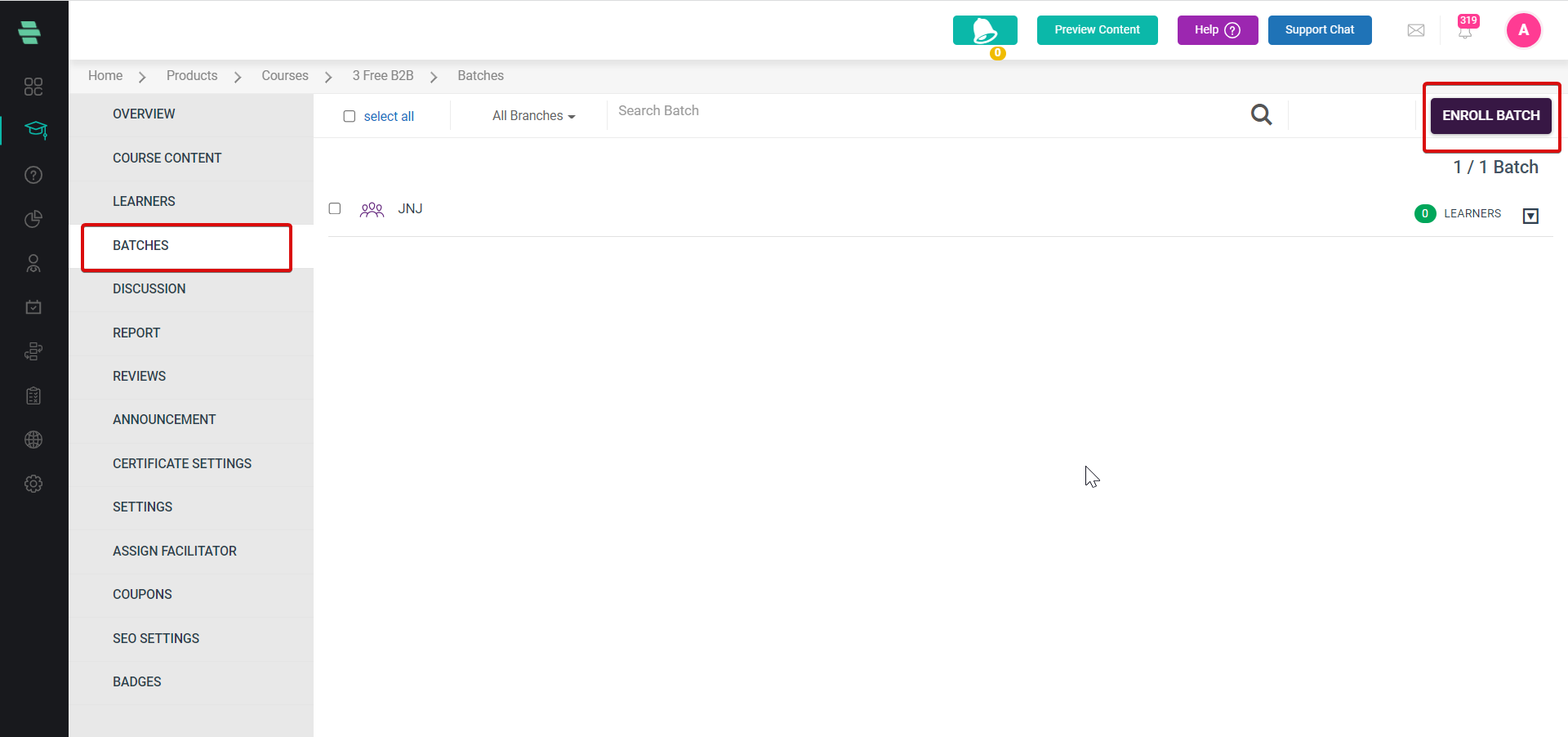Open the BADGES section
The image size is (1568, 737).
click(191, 681)
